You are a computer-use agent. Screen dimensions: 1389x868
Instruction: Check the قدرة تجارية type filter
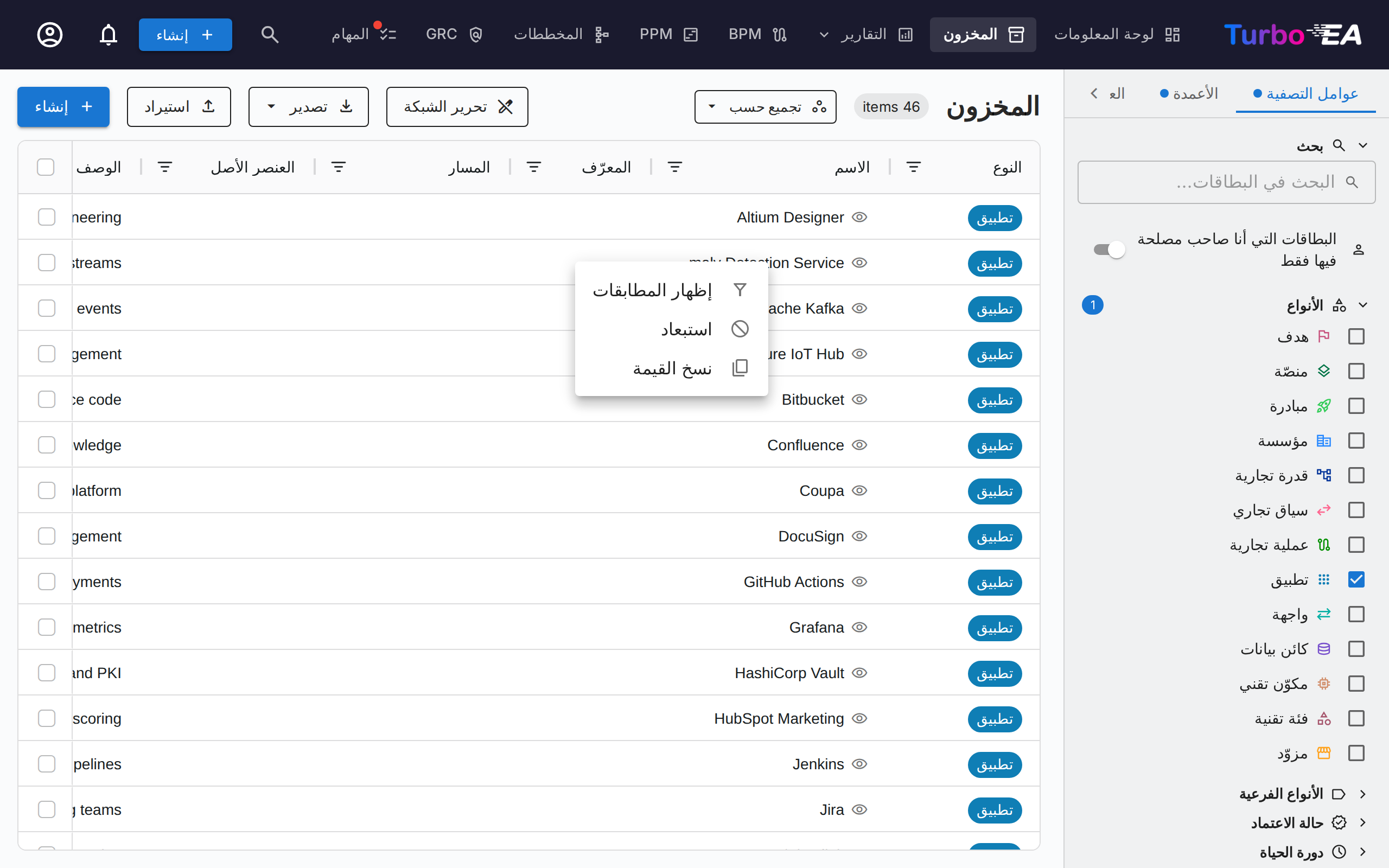click(x=1356, y=475)
